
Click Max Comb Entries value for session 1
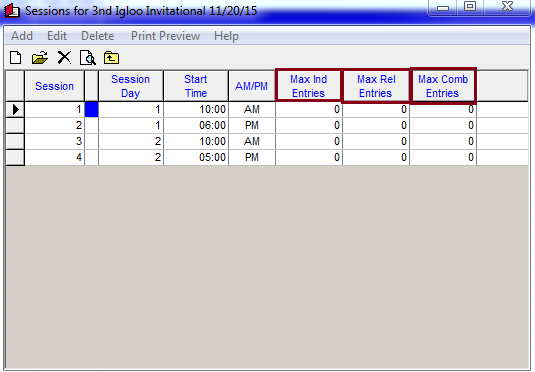[443, 110]
